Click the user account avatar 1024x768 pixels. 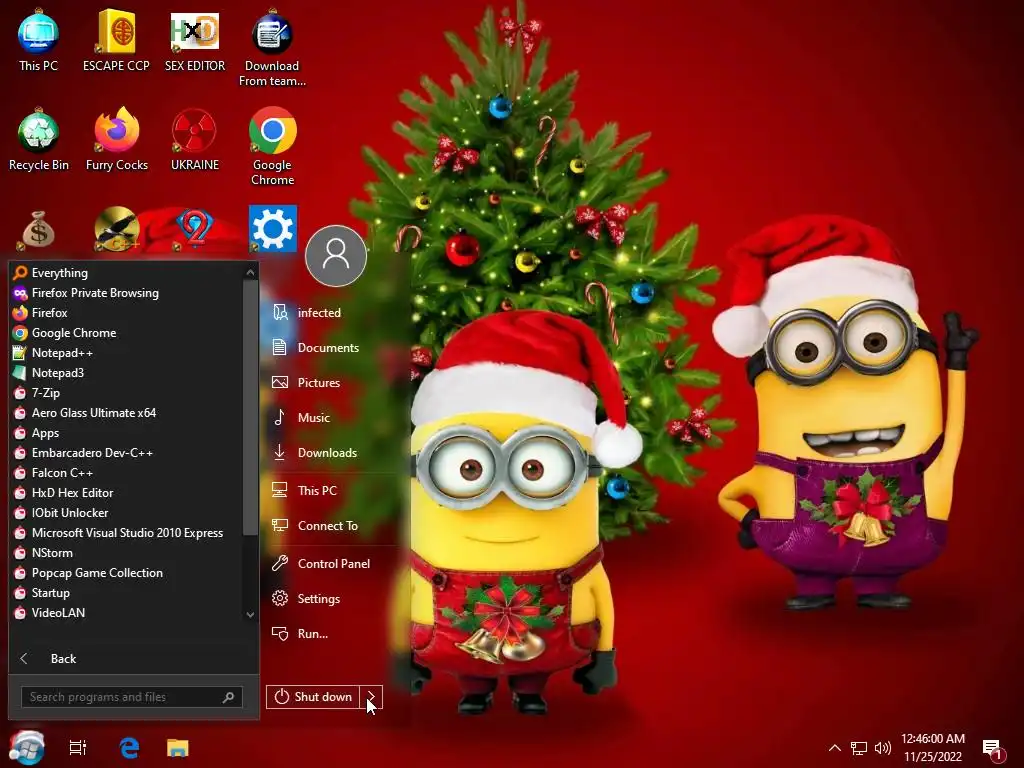(x=336, y=256)
